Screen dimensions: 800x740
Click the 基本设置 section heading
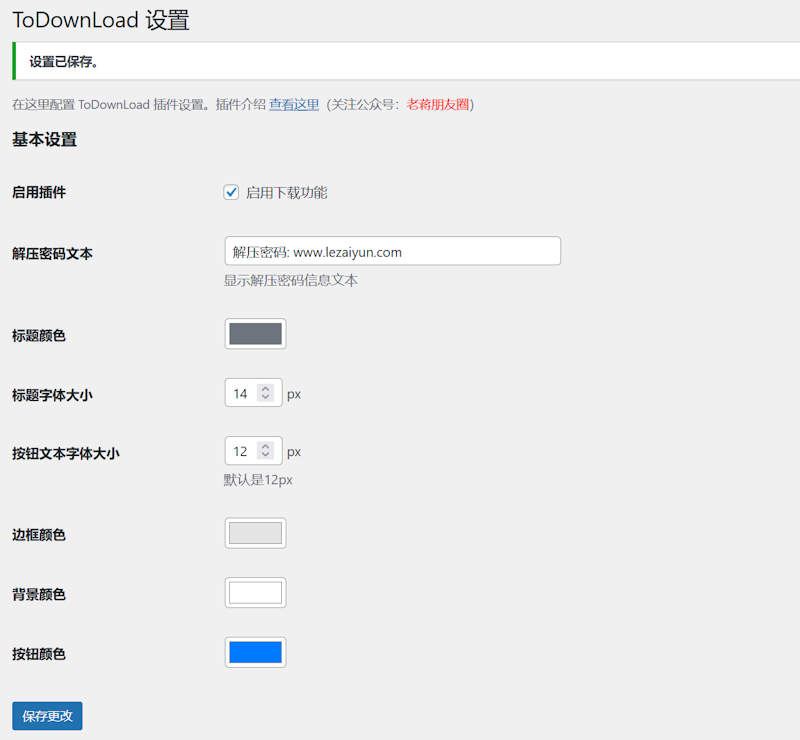44,140
